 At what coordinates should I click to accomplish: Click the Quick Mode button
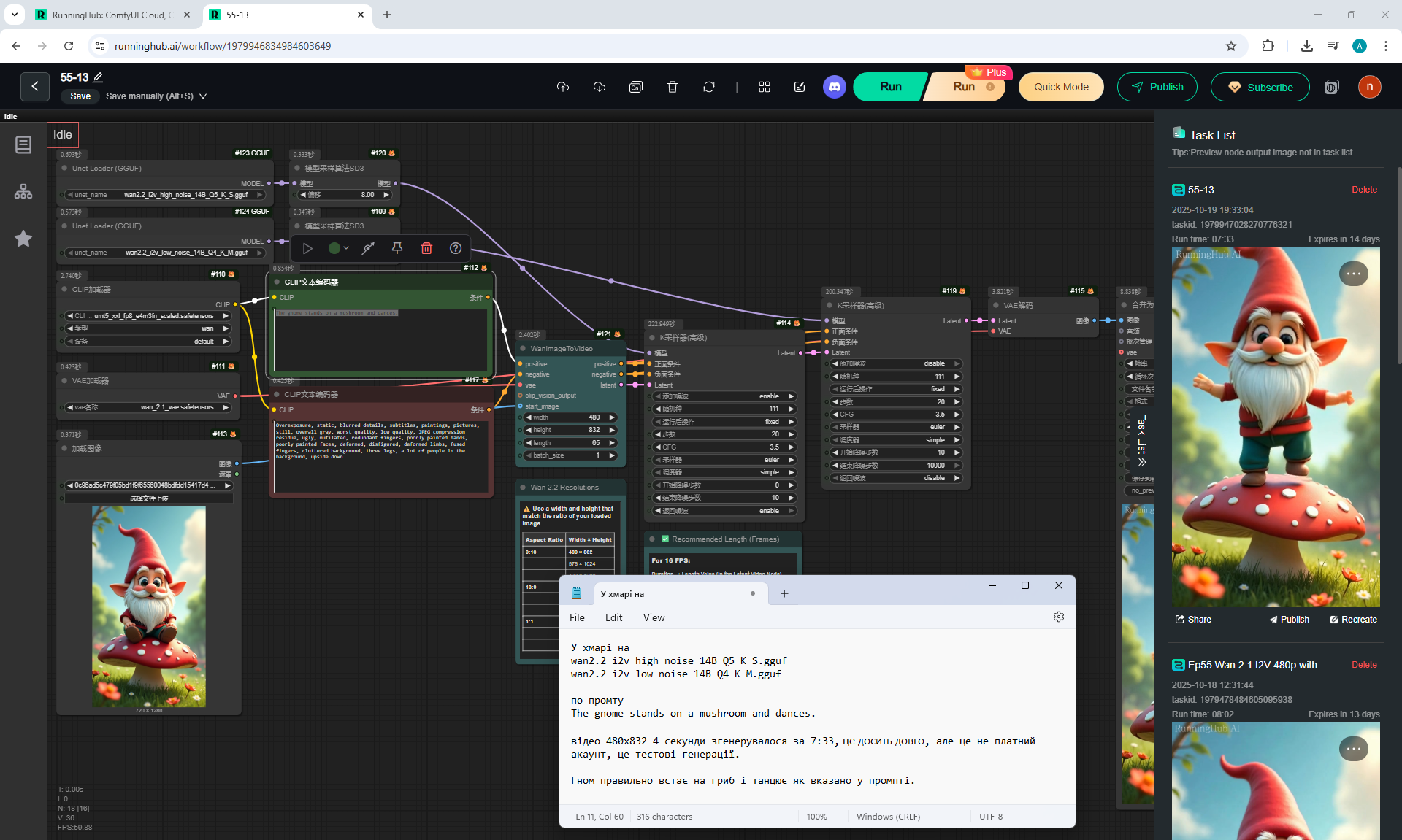click(x=1060, y=87)
